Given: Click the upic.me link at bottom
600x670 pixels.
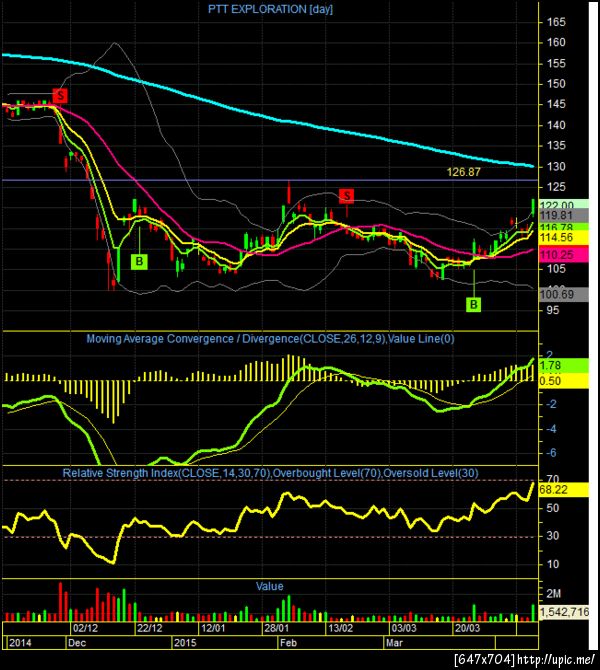Looking at the screenshot, I should [556, 659].
